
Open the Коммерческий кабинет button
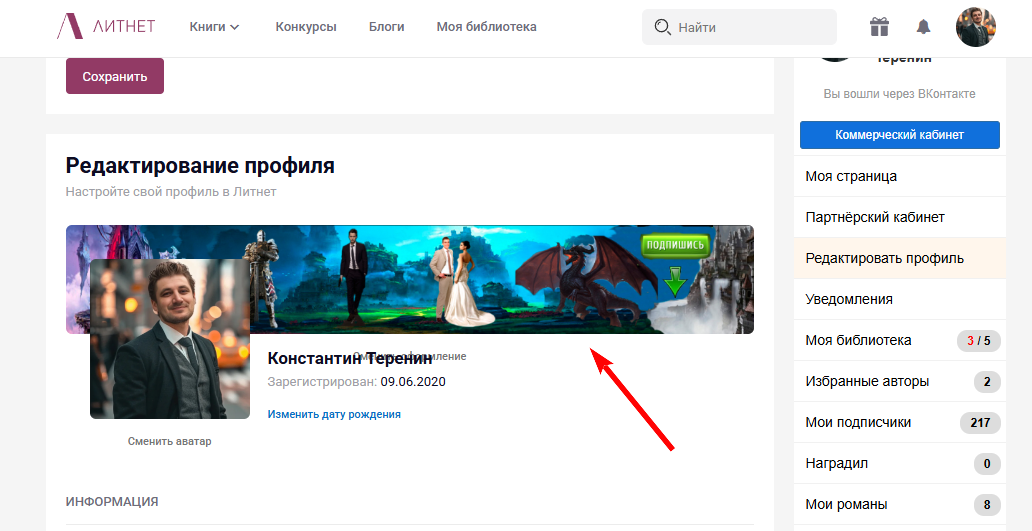pyautogui.click(x=900, y=135)
